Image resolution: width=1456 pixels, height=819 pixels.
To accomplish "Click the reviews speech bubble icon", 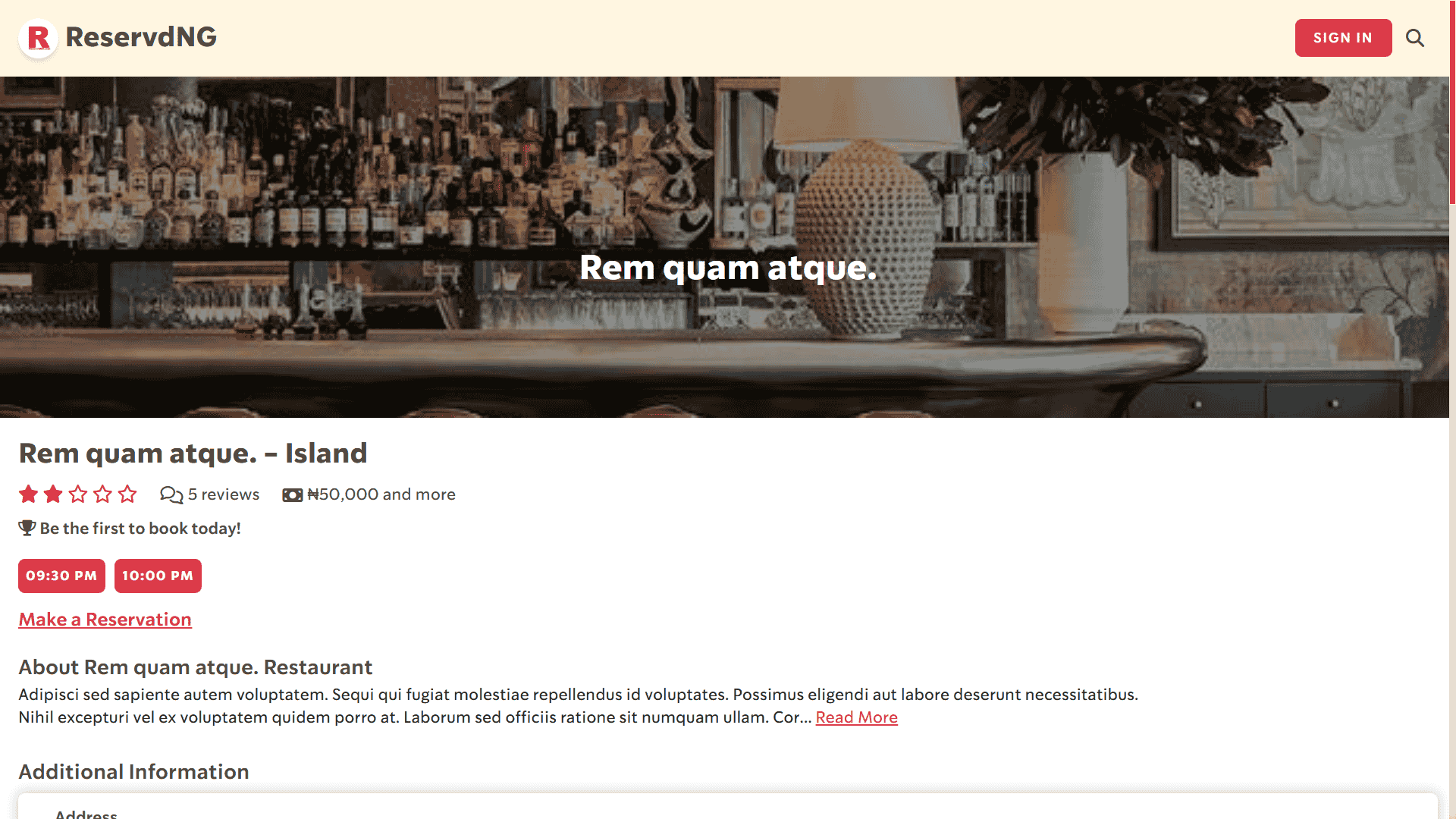I will 171,494.
